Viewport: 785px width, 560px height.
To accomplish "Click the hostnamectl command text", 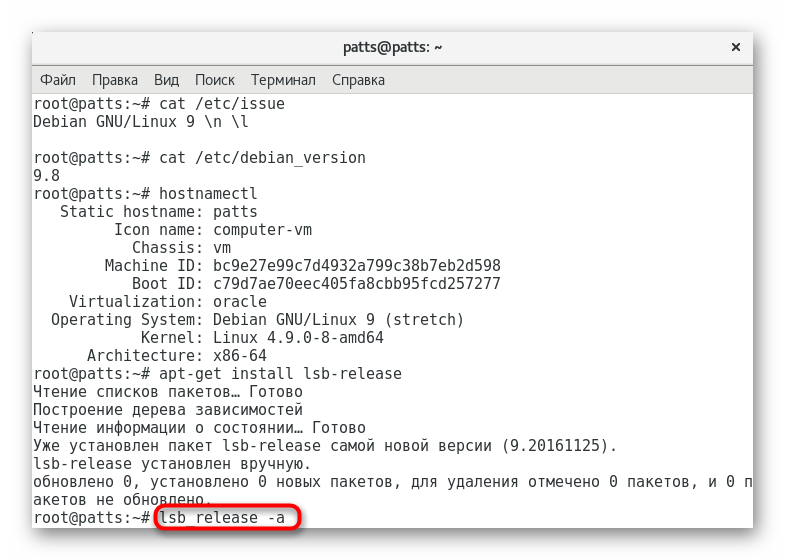I will click(x=208, y=193).
